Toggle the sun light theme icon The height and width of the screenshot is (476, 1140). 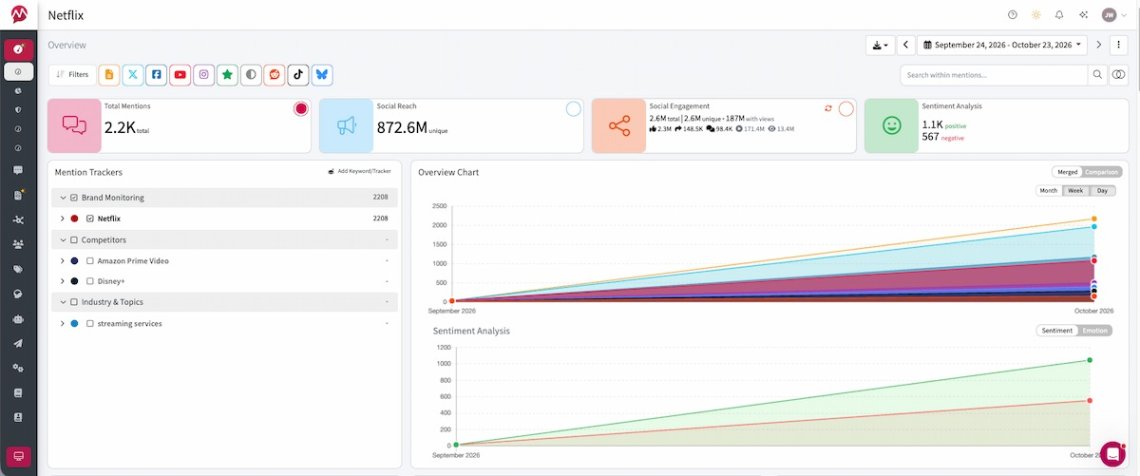pos(1036,15)
